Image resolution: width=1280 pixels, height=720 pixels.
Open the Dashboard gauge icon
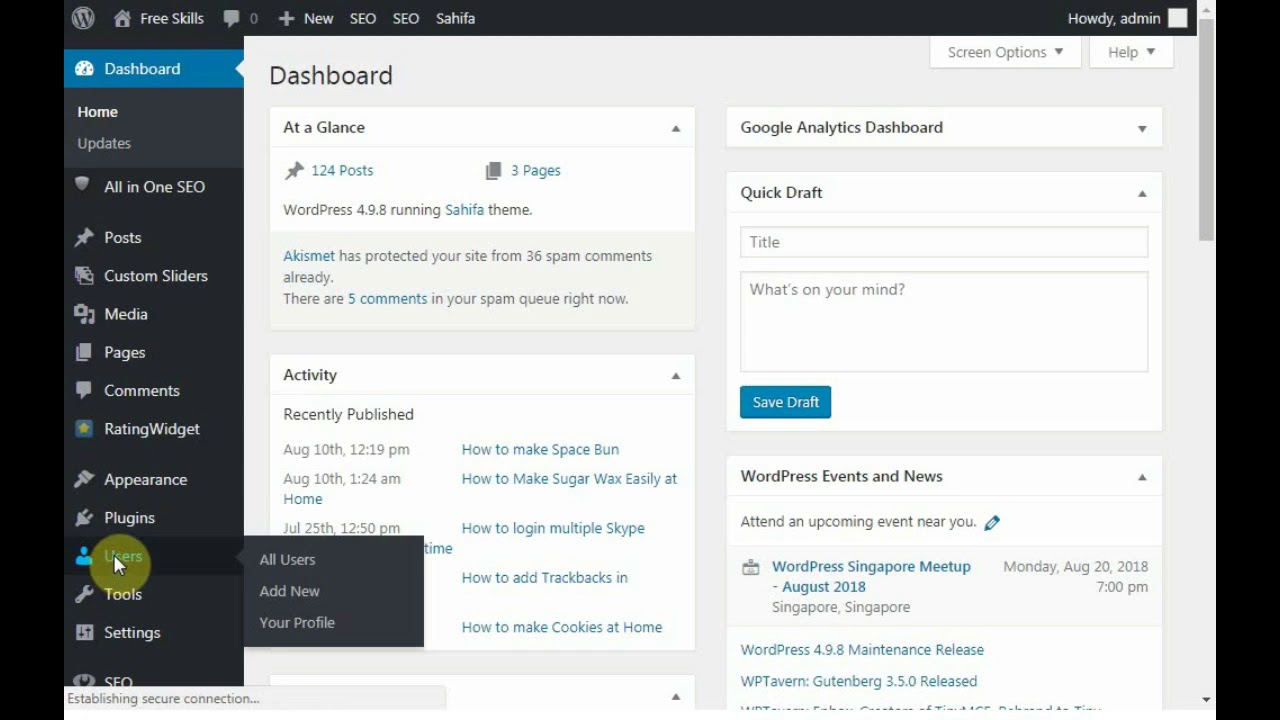(84, 69)
